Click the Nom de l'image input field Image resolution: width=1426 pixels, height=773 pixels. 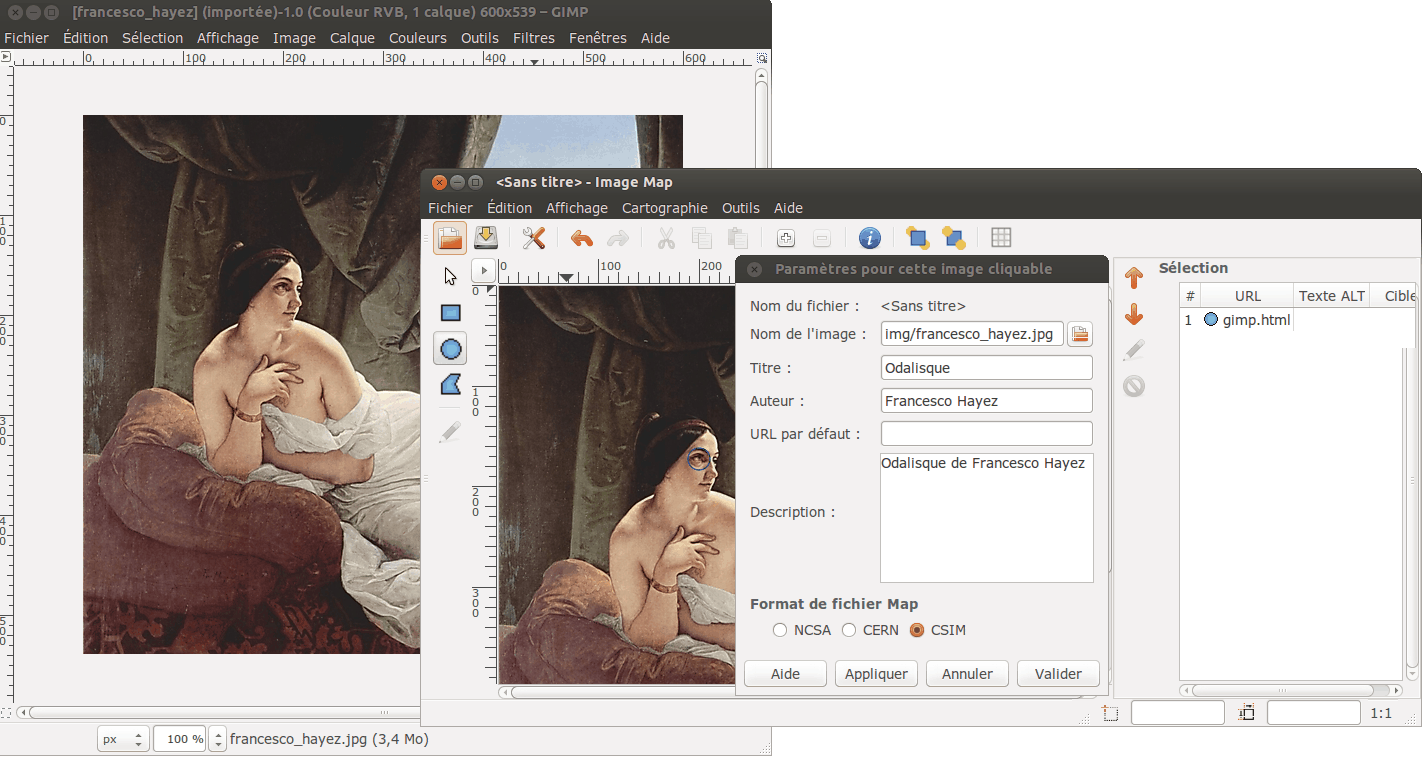tap(972, 334)
